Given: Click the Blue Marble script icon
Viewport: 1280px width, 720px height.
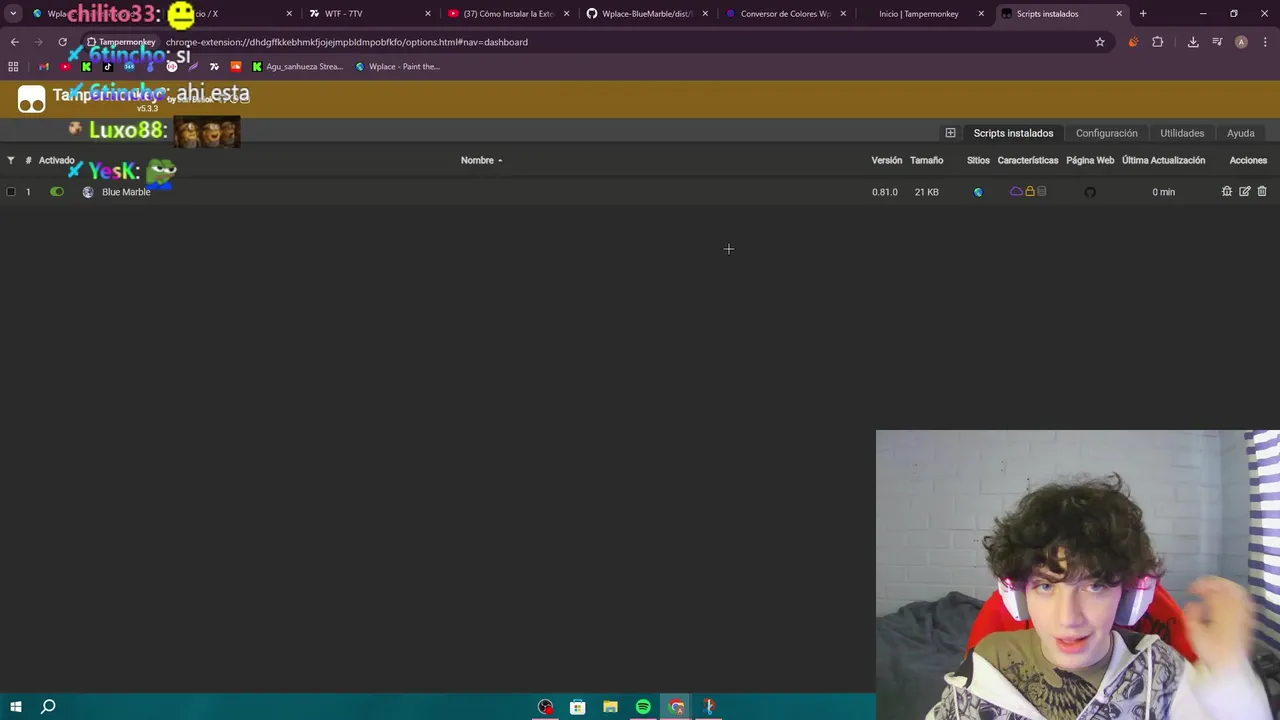Looking at the screenshot, I should 88,192.
